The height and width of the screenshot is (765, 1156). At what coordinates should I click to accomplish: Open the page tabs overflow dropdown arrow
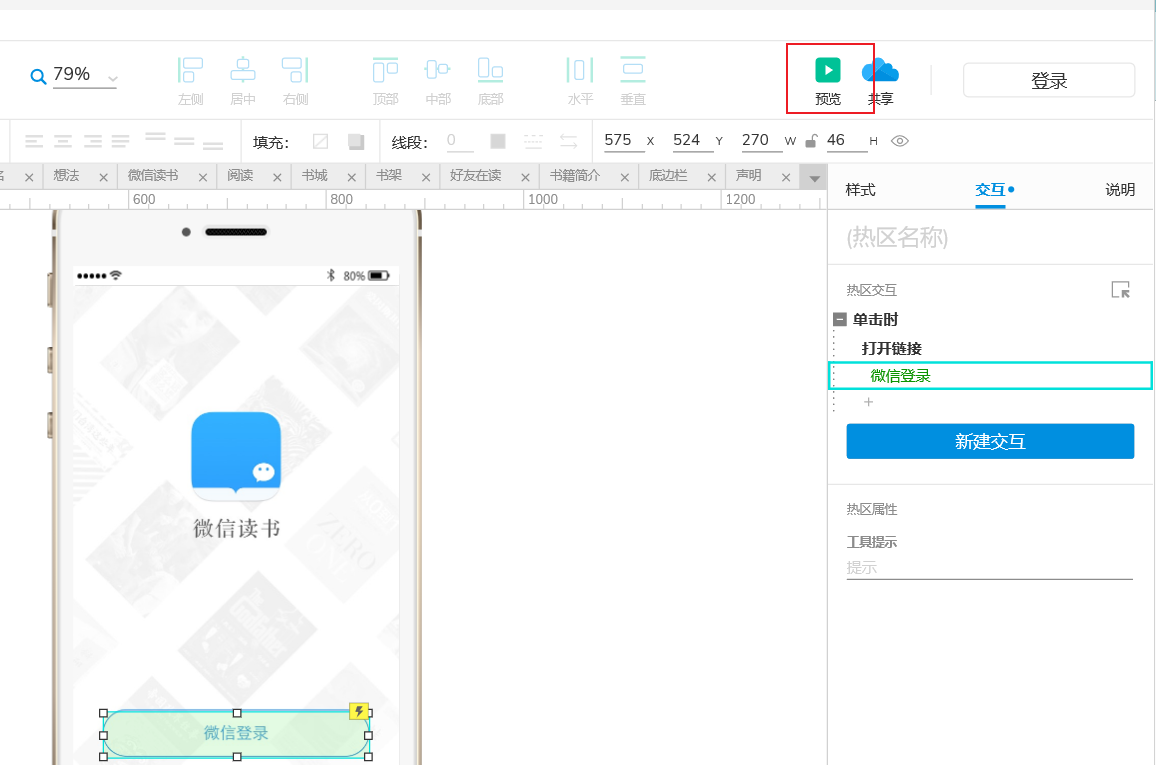click(x=814, y=178)
